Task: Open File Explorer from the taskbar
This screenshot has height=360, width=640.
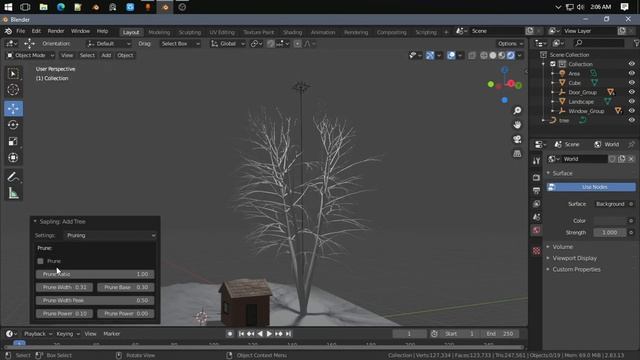Action: 43,7
